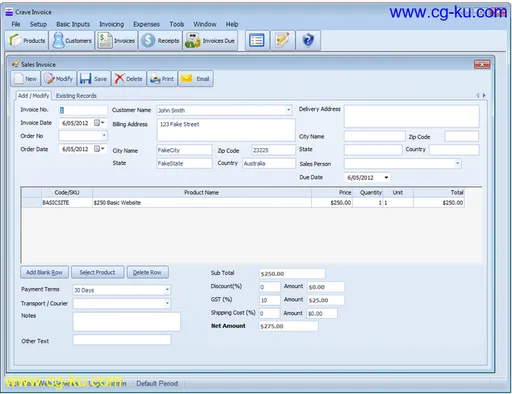Viewport: 512px width, 394px height.
Task: Click the Shipping Cost (%) field
Action: 269,313
